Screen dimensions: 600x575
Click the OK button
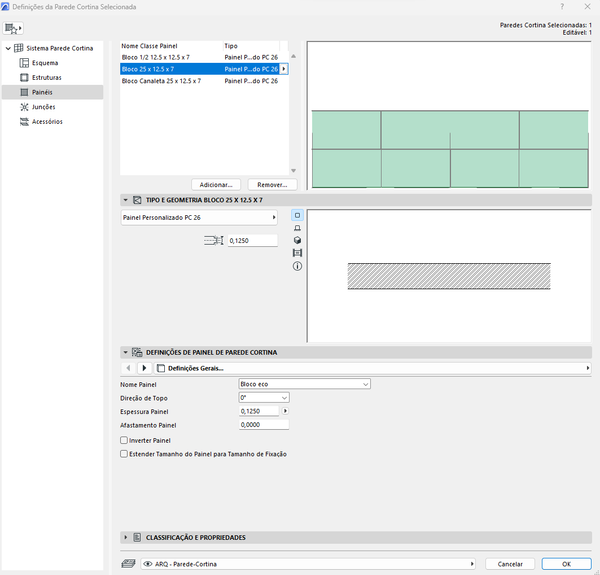pyautogui.click(x=567, y=564)
